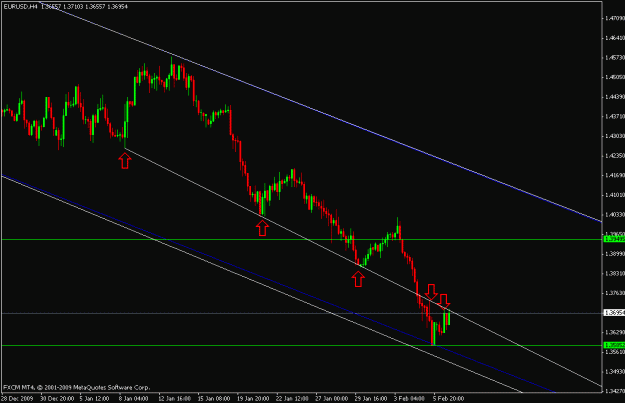
Task: Click the 1.47090 price scale label
Action: pos(615,18)
